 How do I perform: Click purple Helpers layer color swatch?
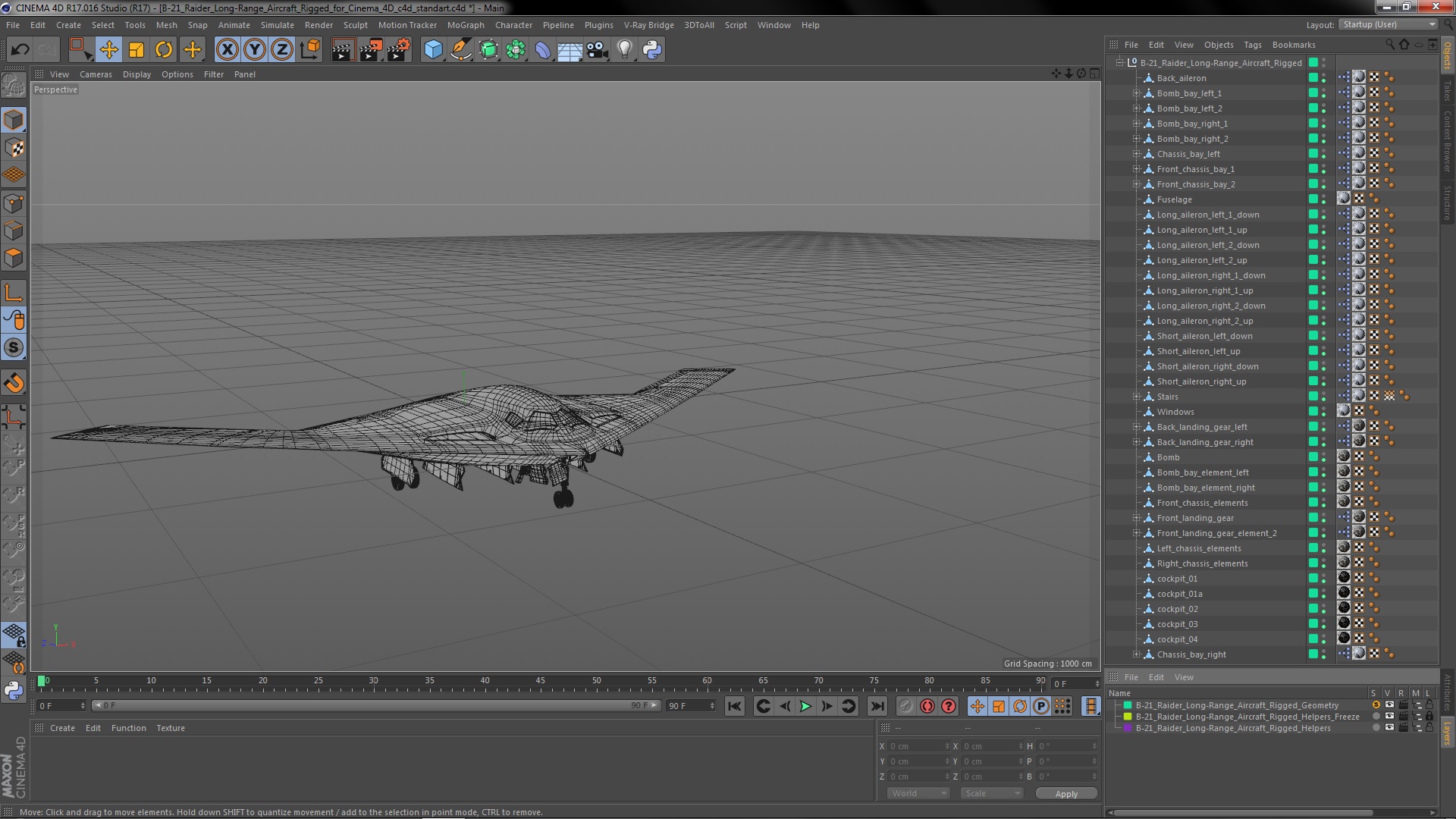click(x=1128, y=728)
